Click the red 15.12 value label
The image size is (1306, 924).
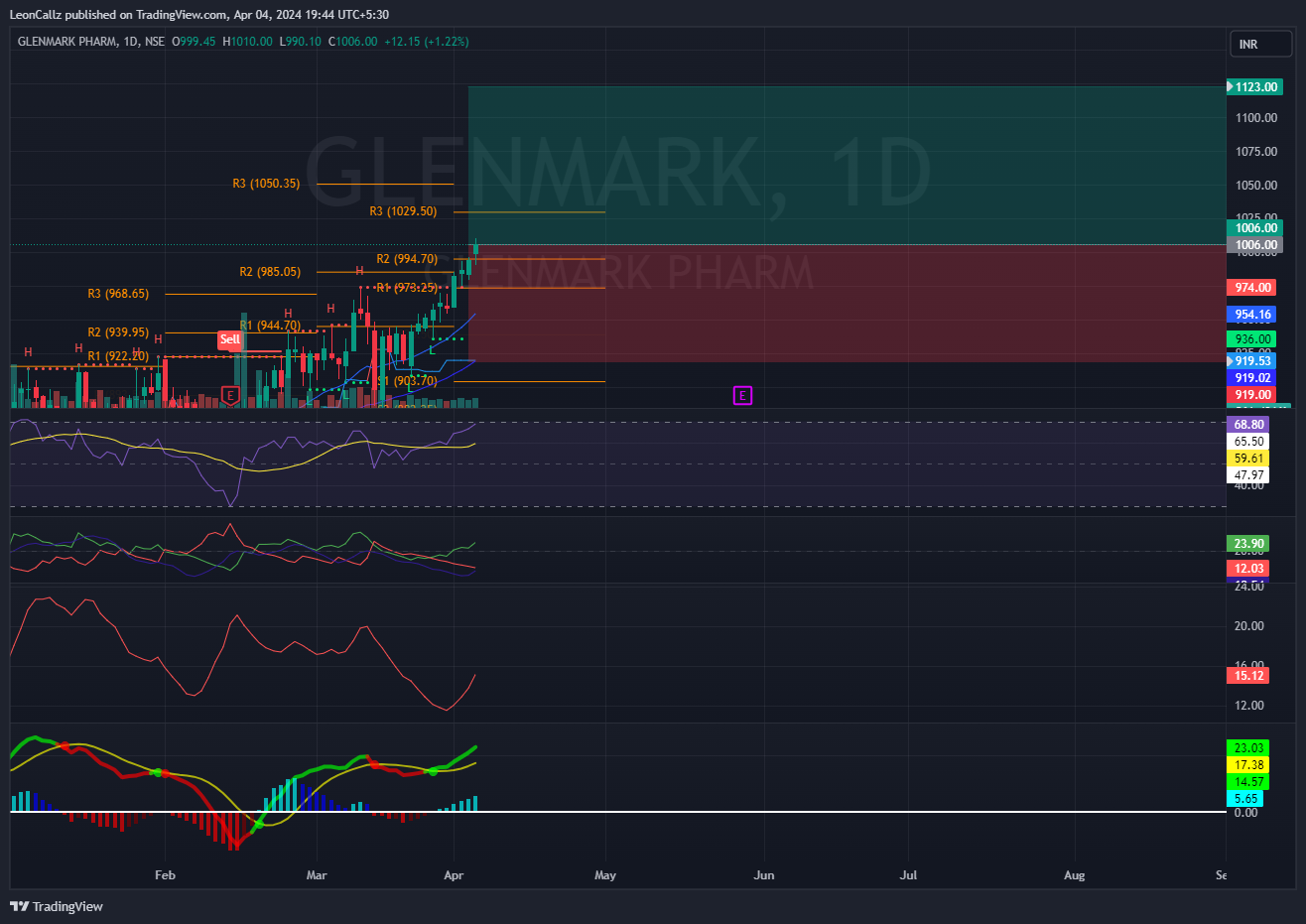[x=1248, y=676]
